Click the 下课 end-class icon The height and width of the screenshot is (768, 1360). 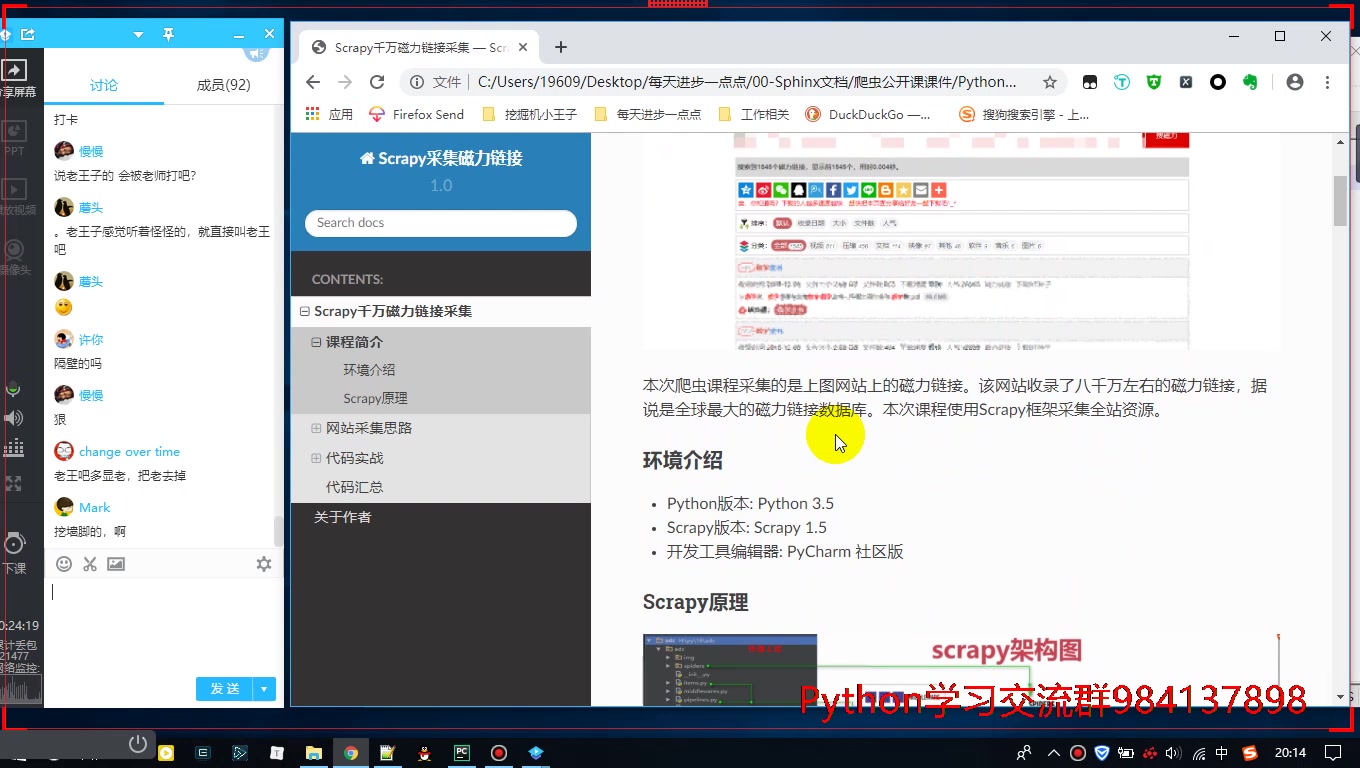14,545
